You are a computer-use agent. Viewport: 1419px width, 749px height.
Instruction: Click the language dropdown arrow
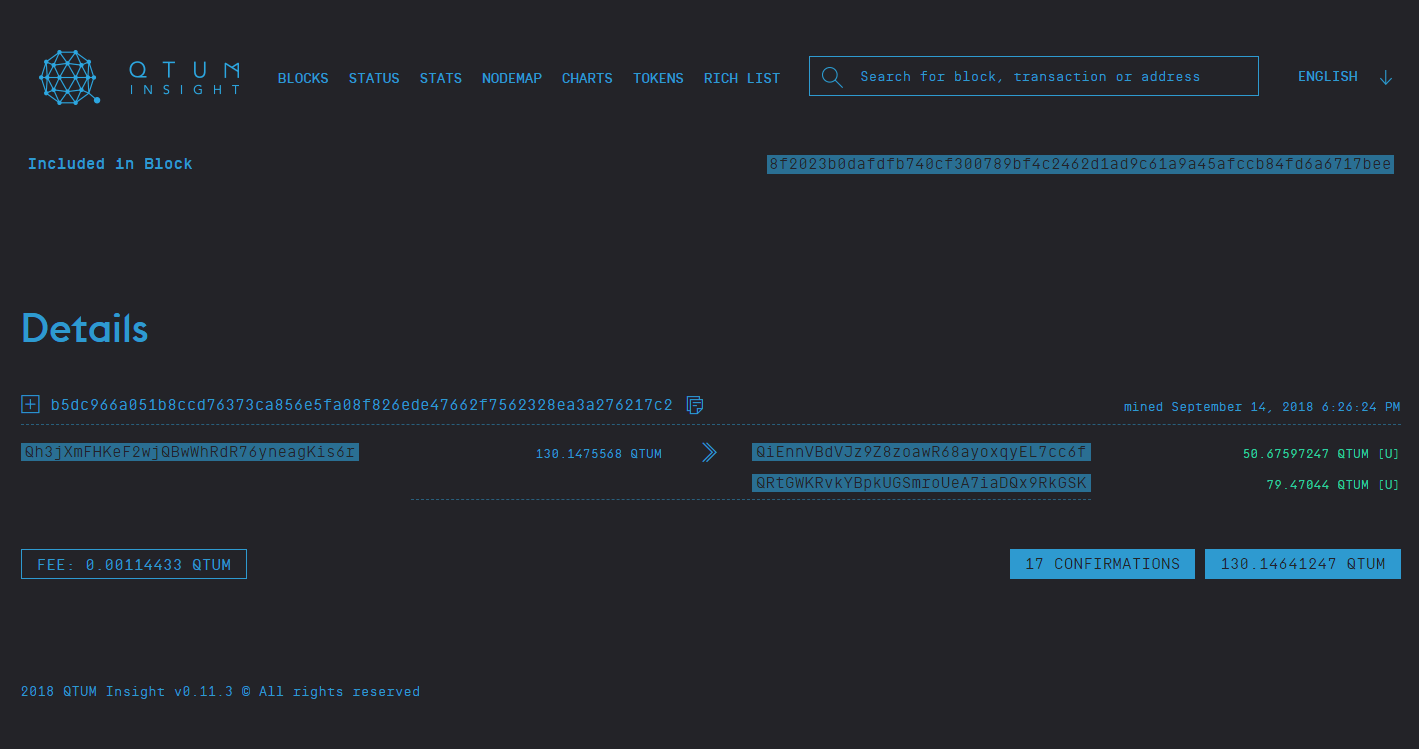[1385, 77]
